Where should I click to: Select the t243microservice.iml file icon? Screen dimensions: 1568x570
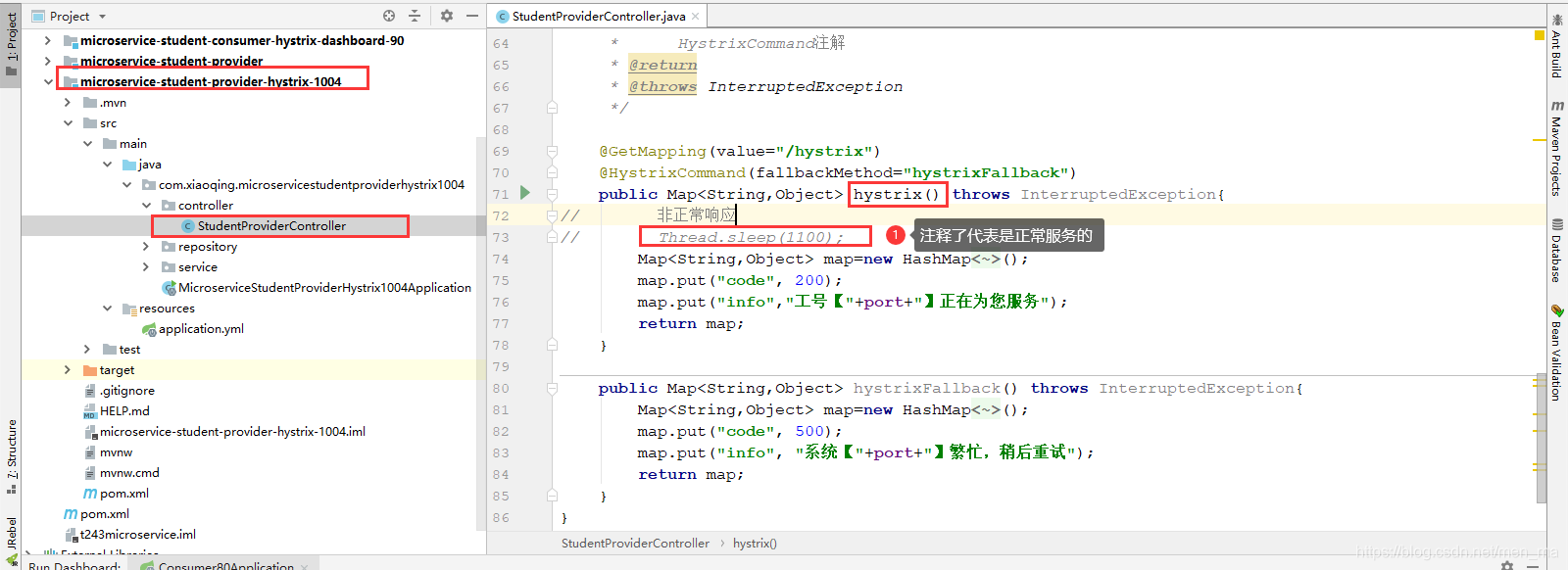click(x=71, y=535)
